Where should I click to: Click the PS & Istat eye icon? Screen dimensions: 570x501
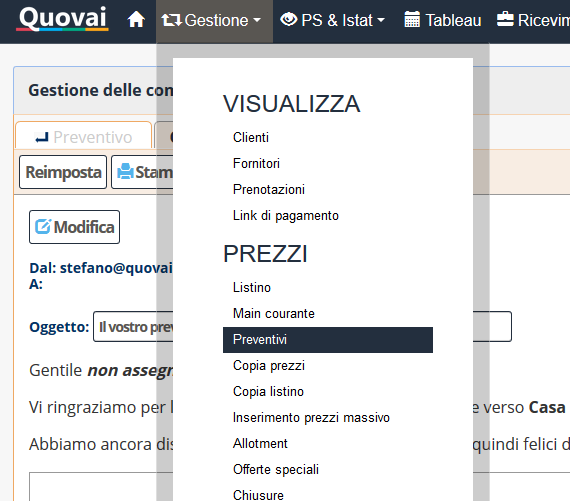(289, 19)
